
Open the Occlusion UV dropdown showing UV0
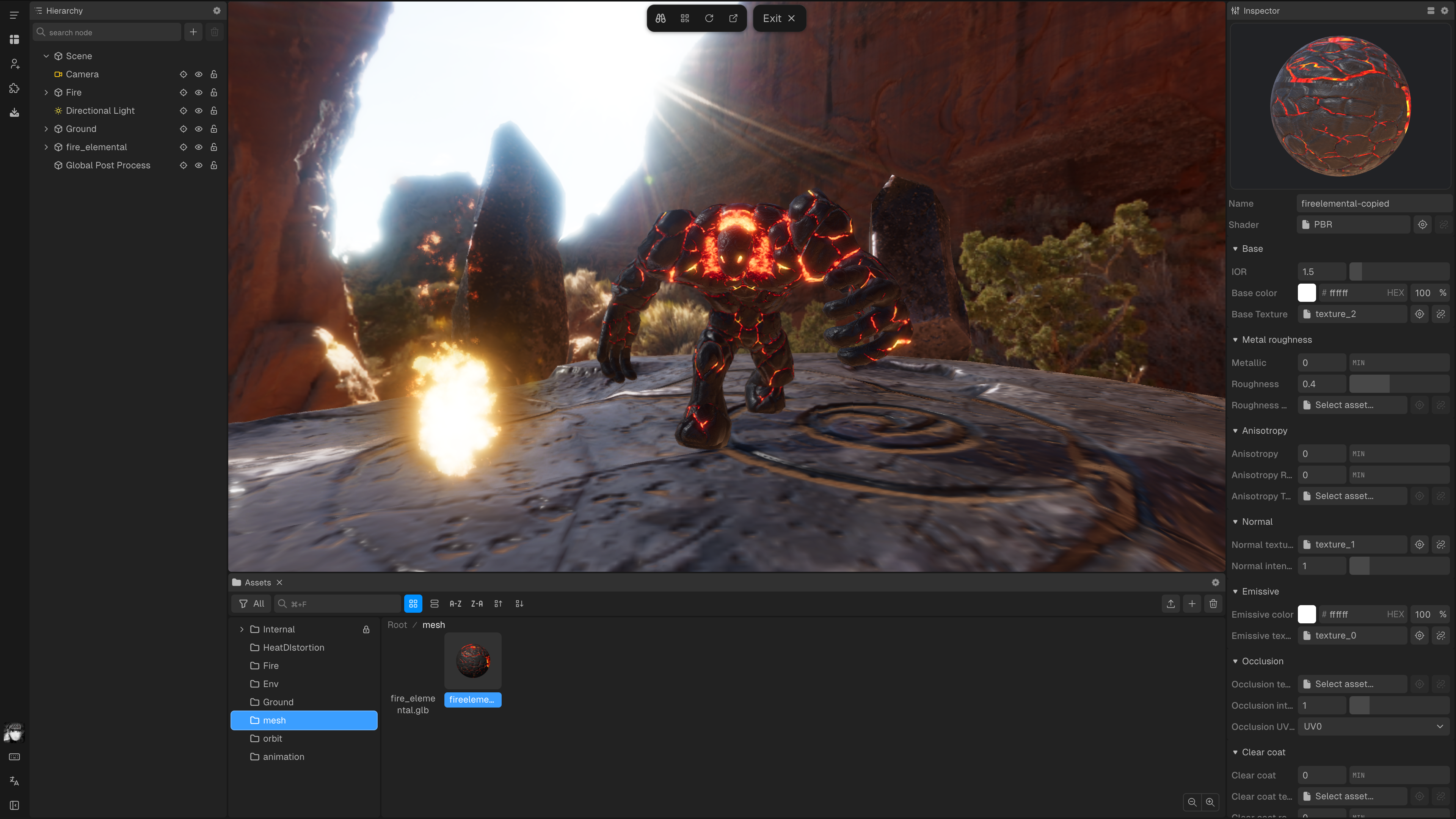1373,726
